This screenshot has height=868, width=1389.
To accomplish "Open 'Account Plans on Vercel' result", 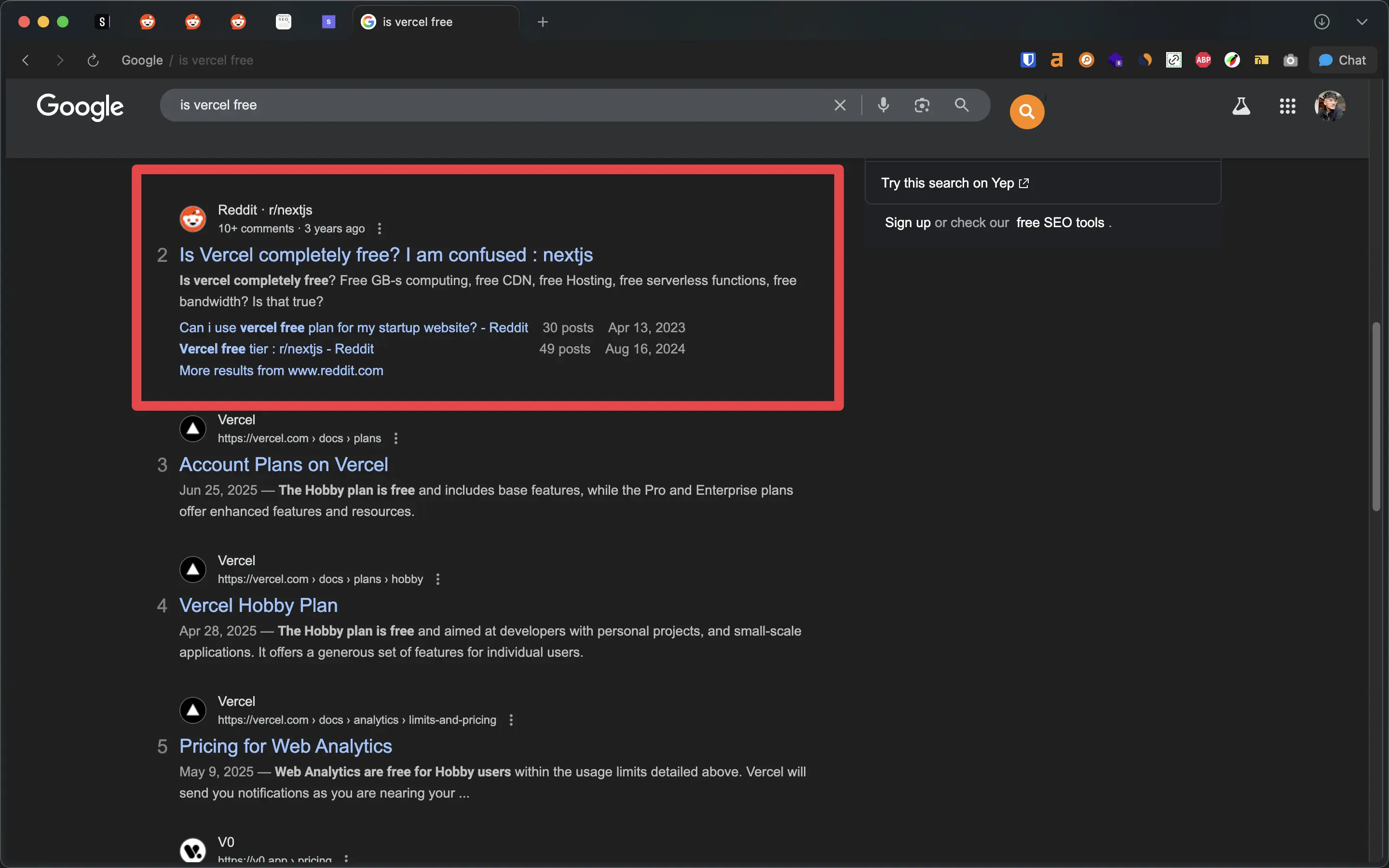I will tap(284, 464).
